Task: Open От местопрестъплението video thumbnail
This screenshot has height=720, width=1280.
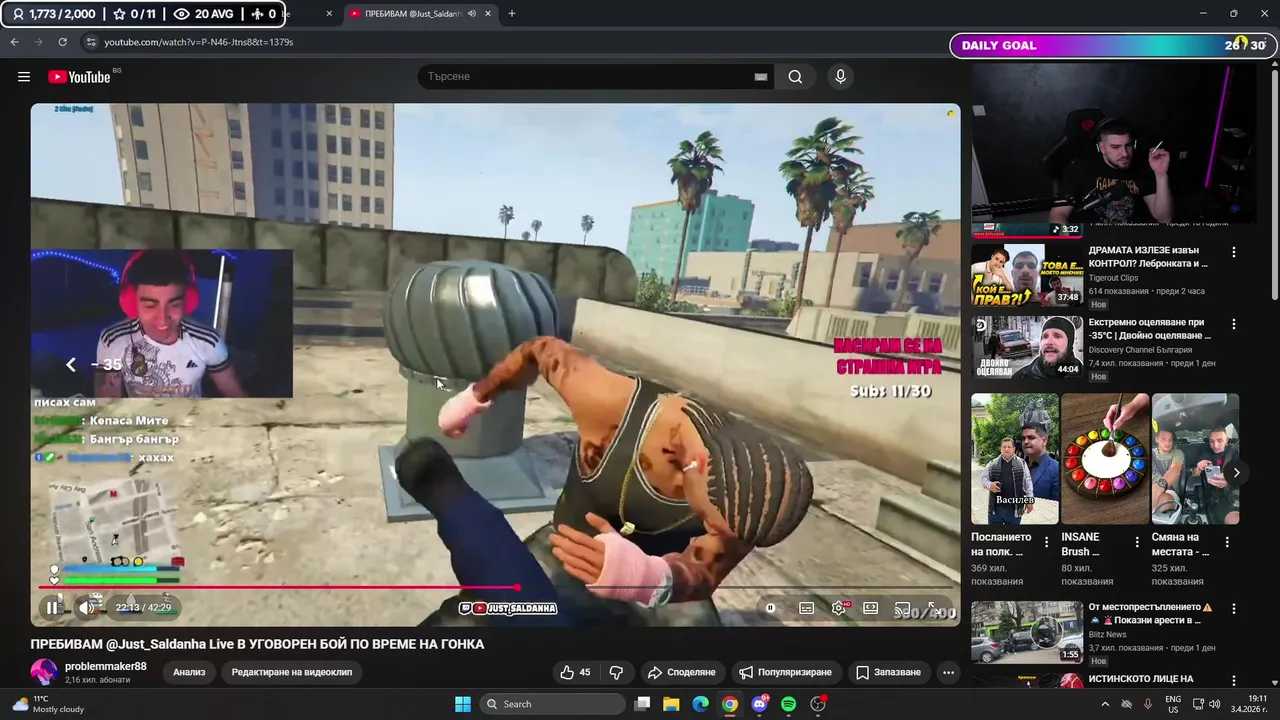Action: coord(1027,632)
